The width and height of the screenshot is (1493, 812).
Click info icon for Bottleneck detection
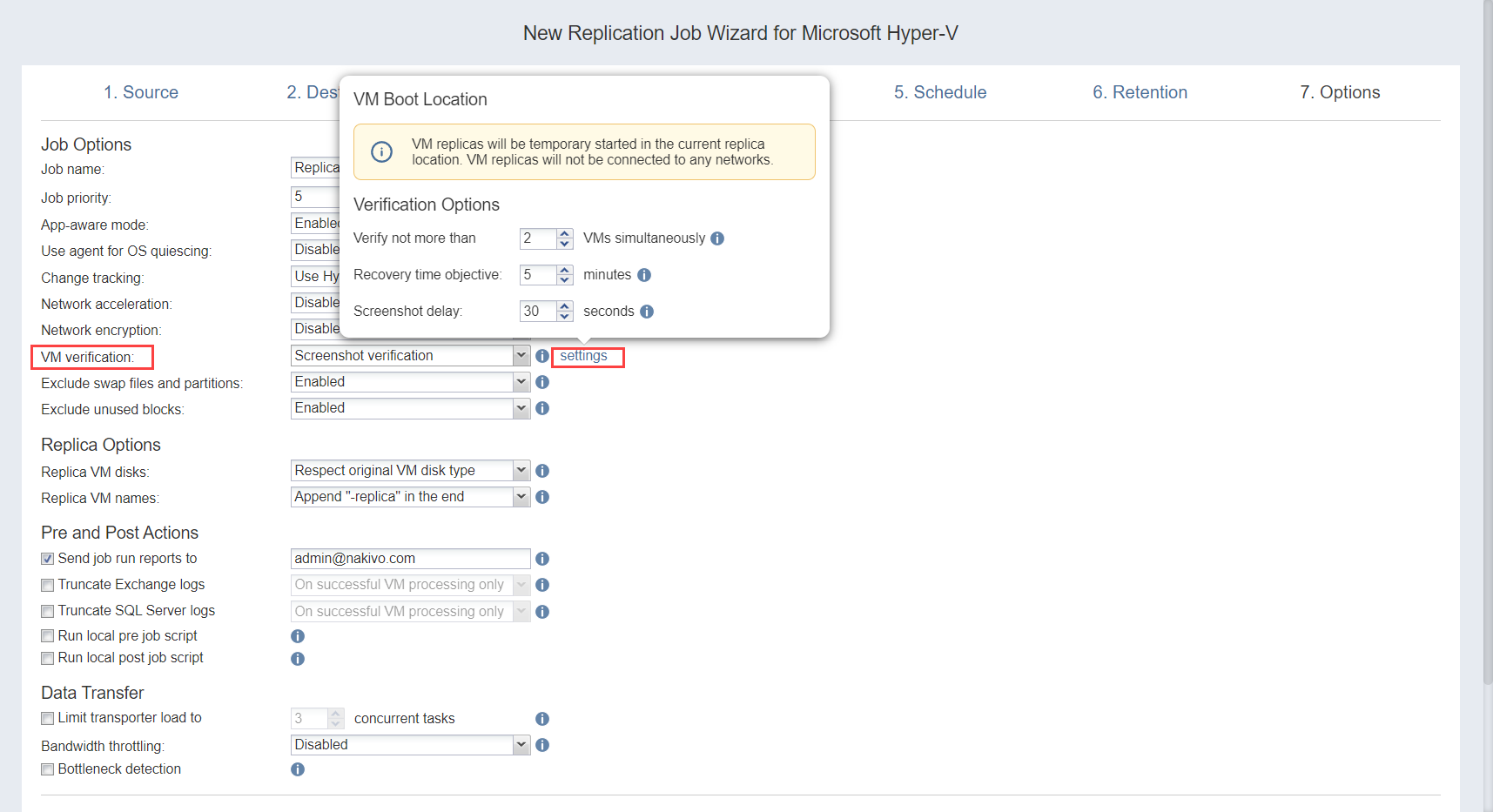[298, 769]
